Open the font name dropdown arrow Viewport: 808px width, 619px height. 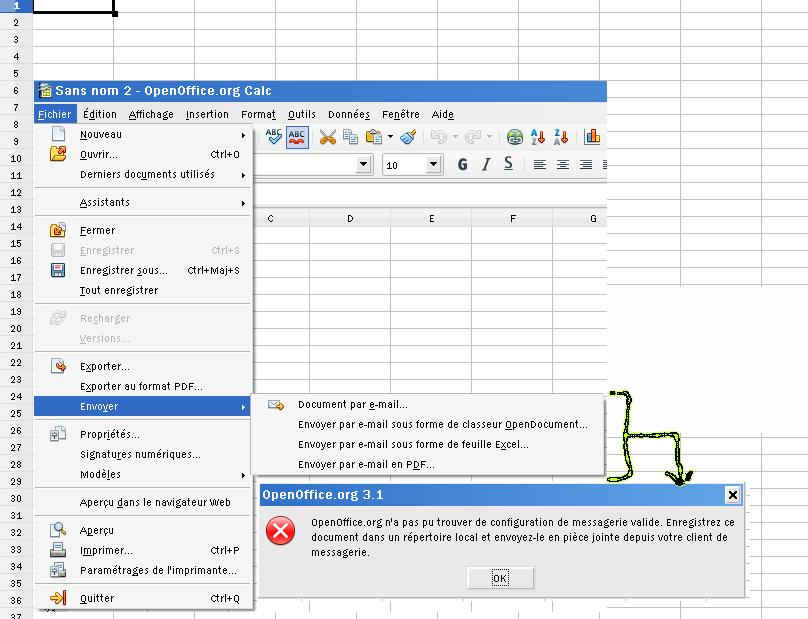coord(364,165)
